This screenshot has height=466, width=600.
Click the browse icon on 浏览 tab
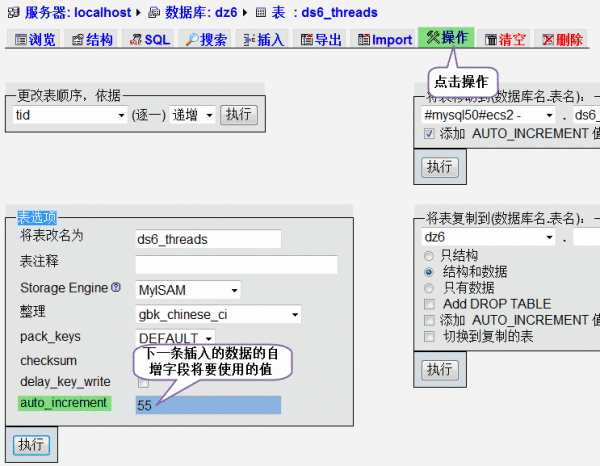[21, 39]
